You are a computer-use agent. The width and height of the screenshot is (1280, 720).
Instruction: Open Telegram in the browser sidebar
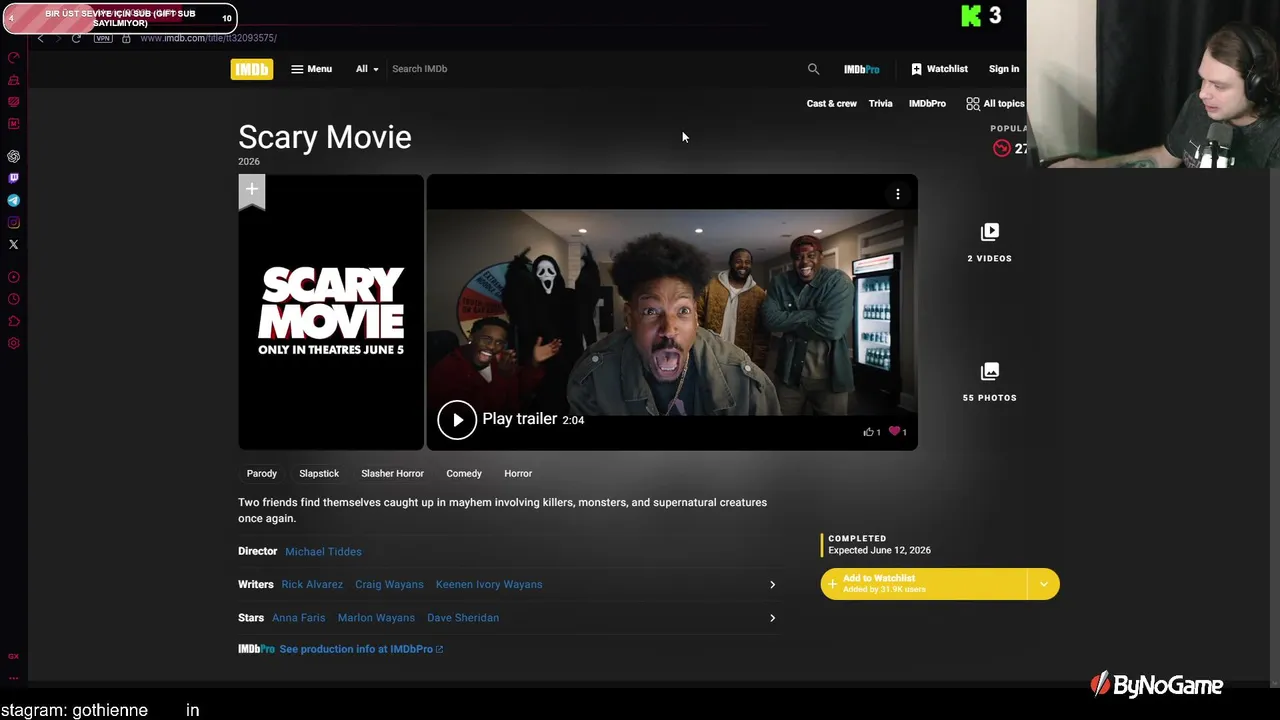point(14,200)
